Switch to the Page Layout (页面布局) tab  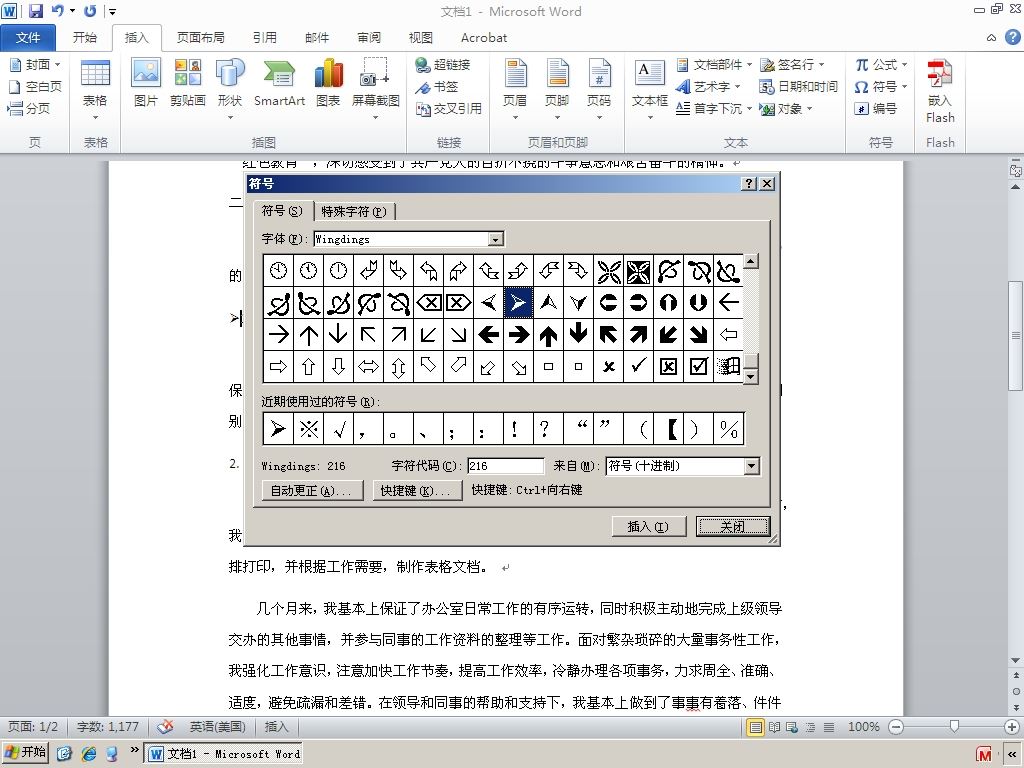200,38
